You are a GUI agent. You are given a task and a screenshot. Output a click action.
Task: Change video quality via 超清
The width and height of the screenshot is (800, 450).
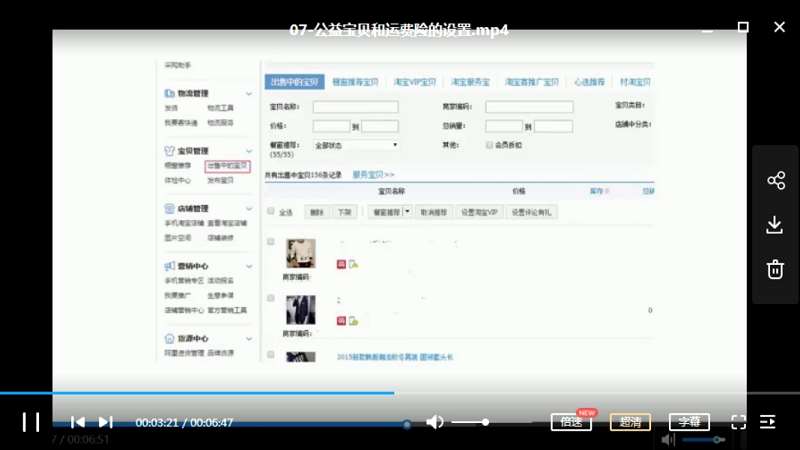(630, 422)
